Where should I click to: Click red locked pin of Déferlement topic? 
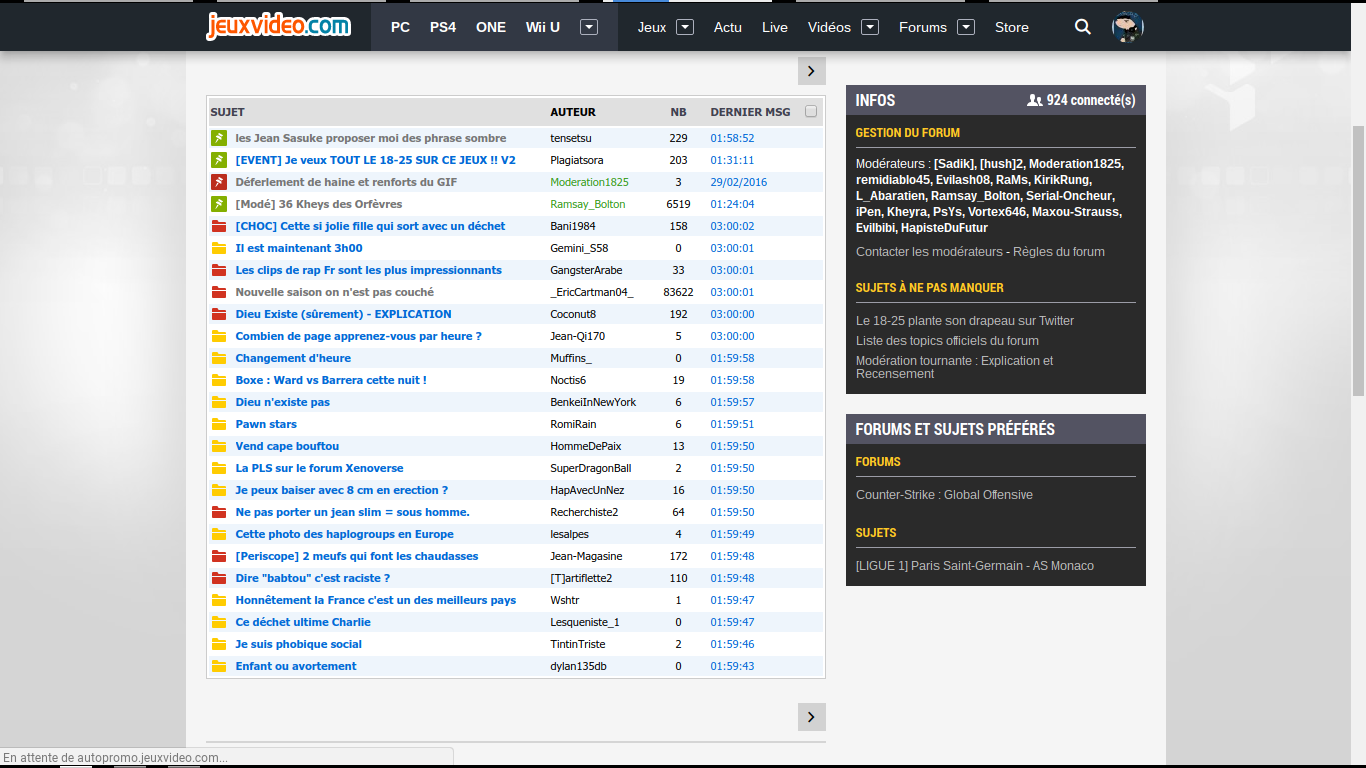(x=219, y=182)
